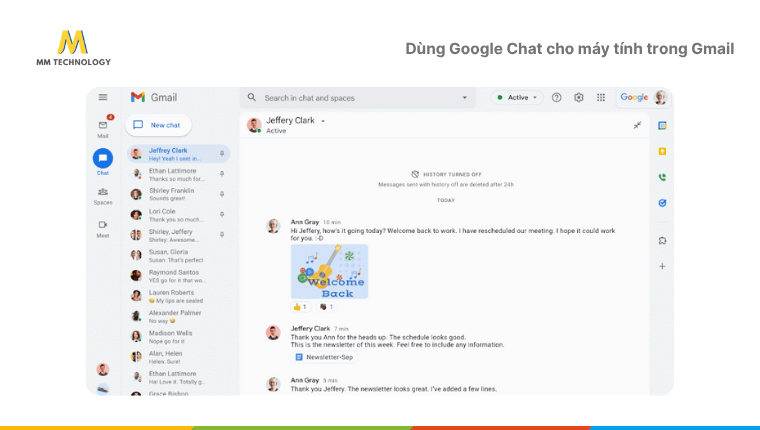Open the Google account avatar
The width and height of the screenshot is (760, 430).
click(660, 97)
